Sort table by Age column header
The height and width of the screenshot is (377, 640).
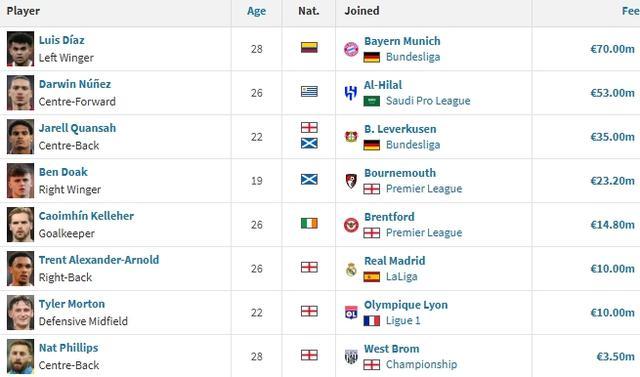pyautogui.click(x=256, y=11)
